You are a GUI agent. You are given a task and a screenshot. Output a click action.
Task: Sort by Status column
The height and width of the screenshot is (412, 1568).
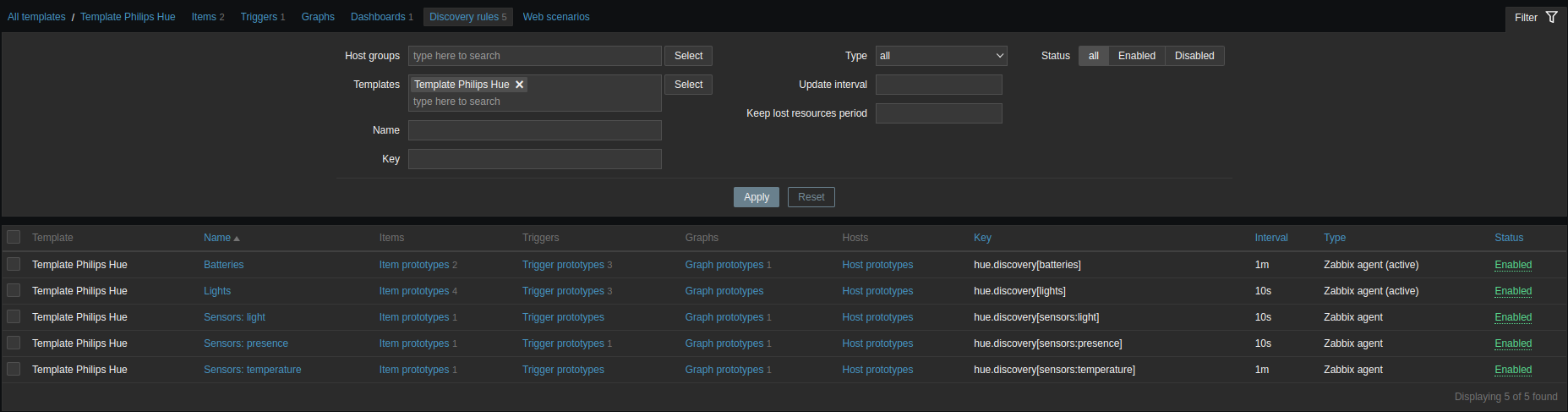[x=1509, y=238]
